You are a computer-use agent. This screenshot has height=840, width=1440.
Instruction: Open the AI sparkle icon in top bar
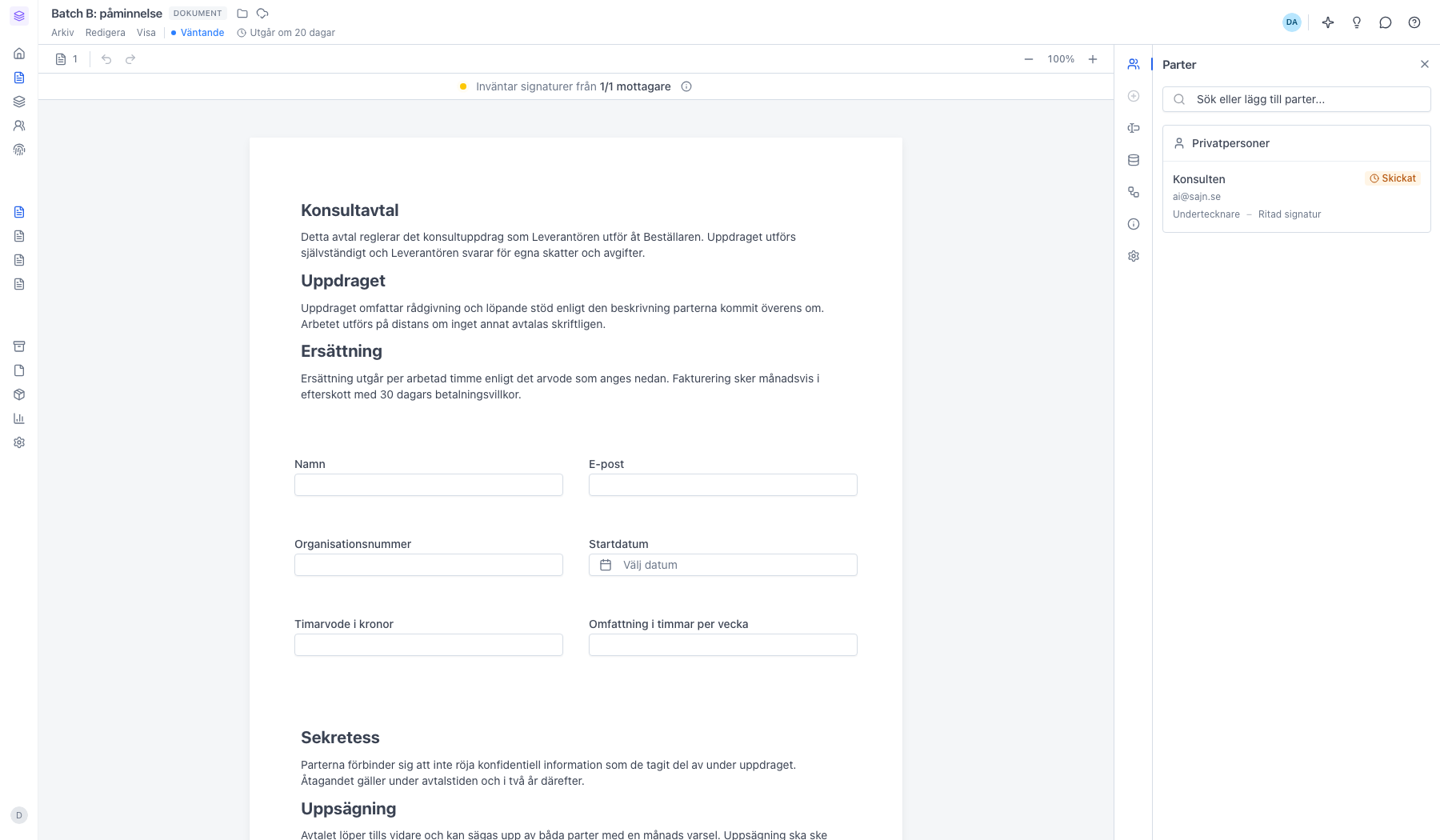[1328, 22]
